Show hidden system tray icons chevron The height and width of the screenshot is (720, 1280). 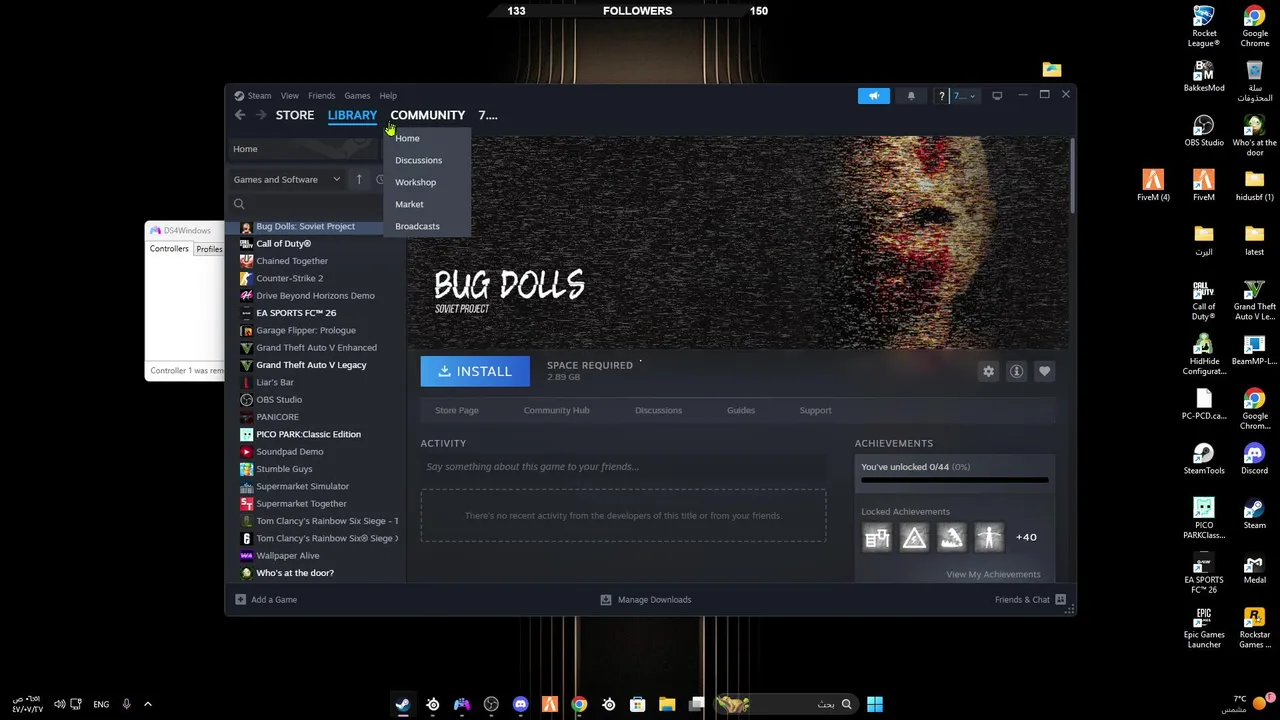(x=148, y=704)
